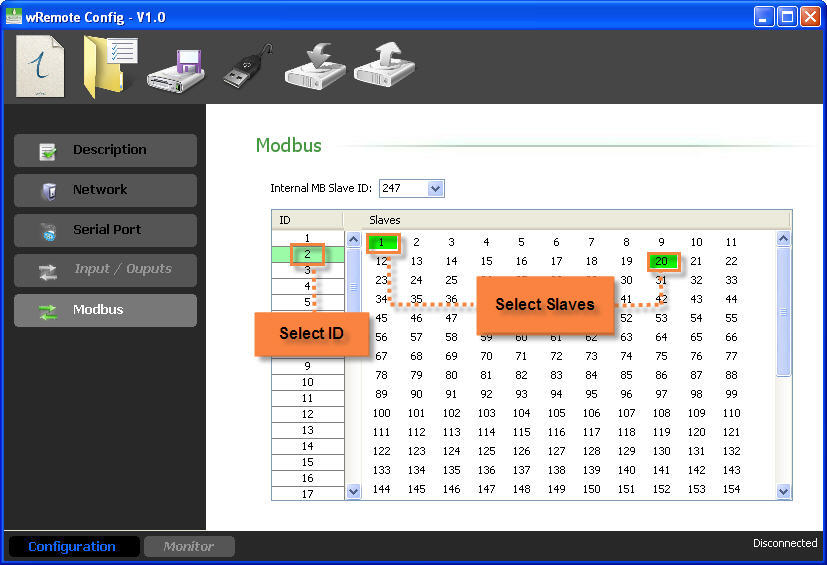This screenshot has height=565, width=827.
Task: Open Input / Ouputs section
Action: pos(105,270)
